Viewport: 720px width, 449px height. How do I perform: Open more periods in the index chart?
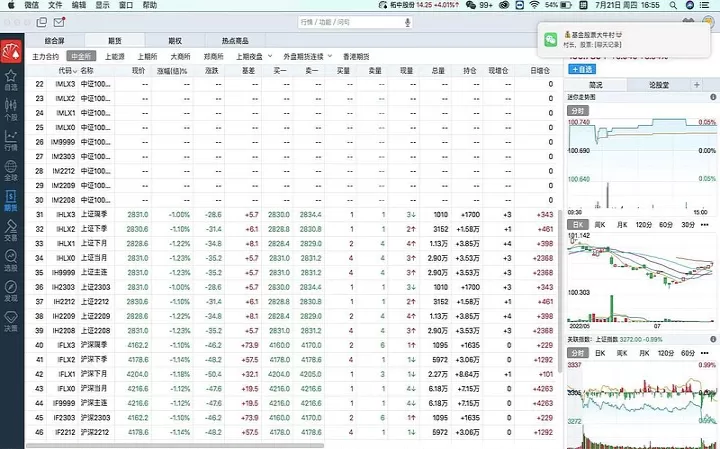[705, 353]
